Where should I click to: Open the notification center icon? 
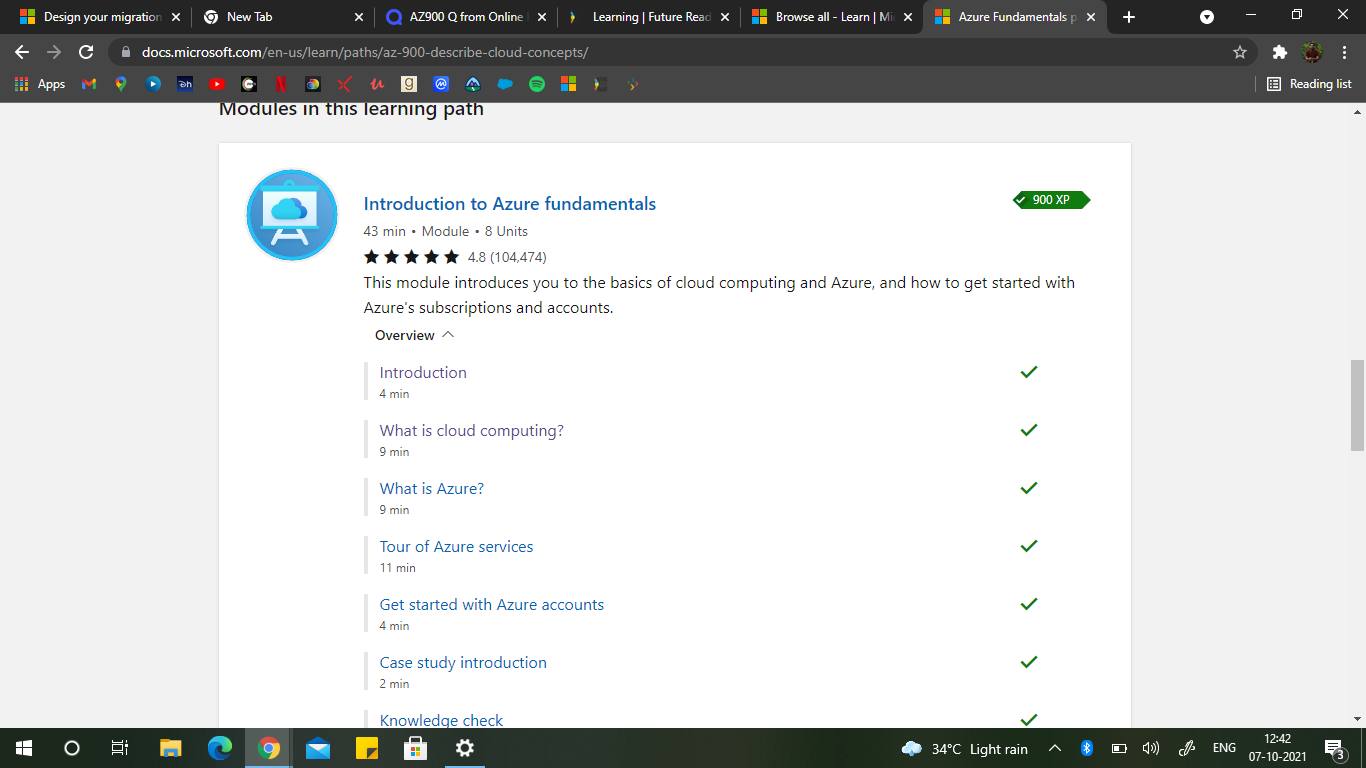(x=1334, y=748)
